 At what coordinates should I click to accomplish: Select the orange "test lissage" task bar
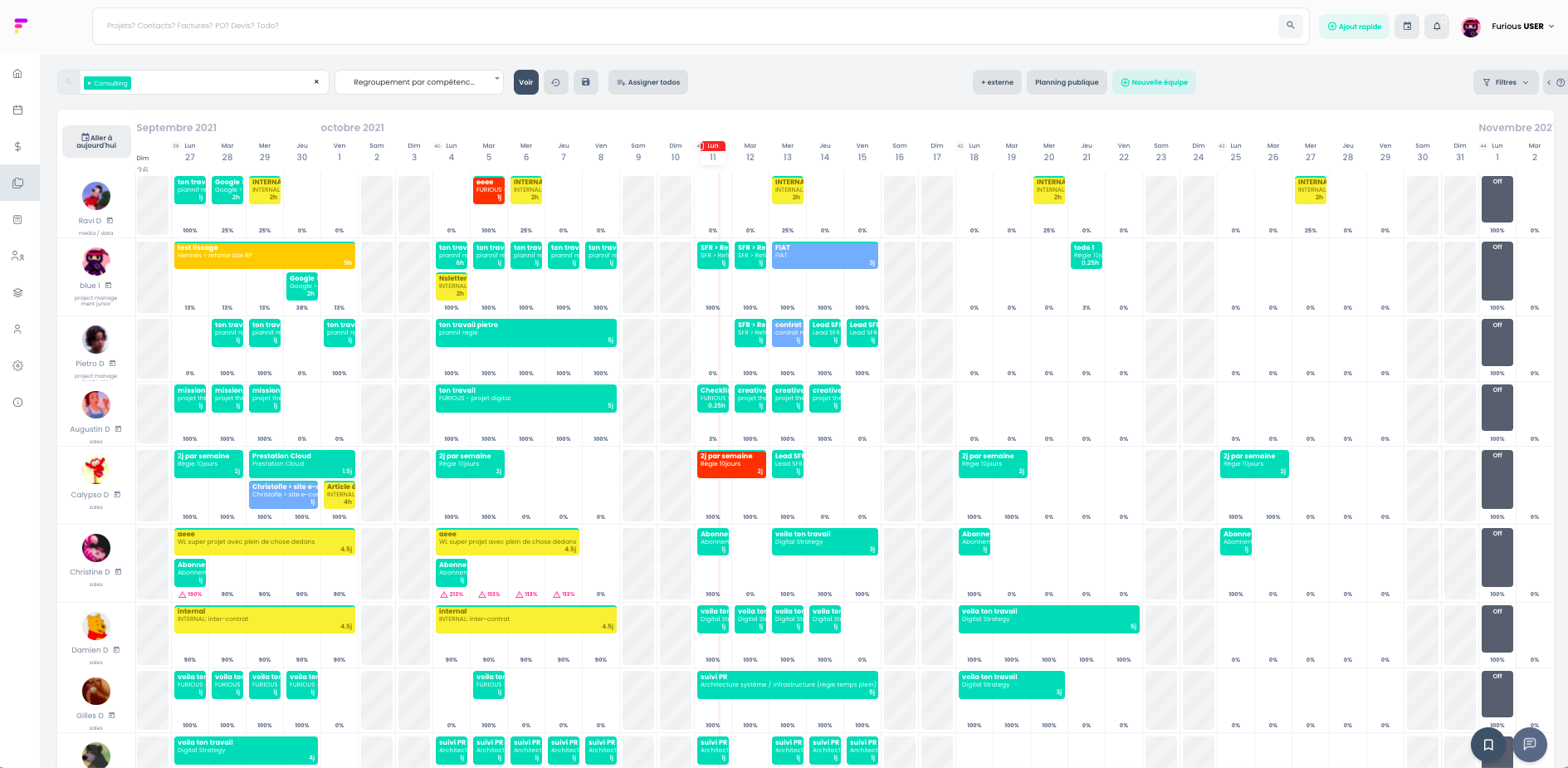click(265, 255)
